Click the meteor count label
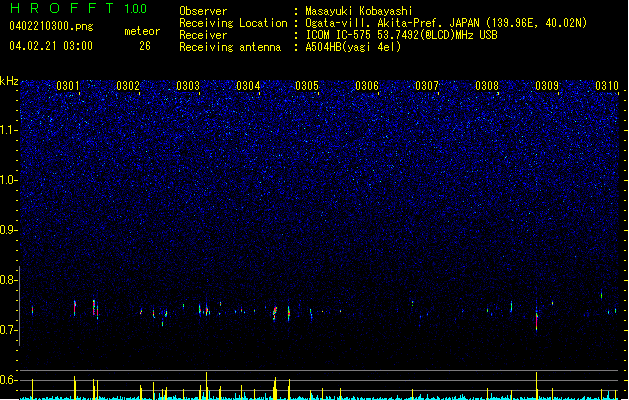 tap(142, 31)
